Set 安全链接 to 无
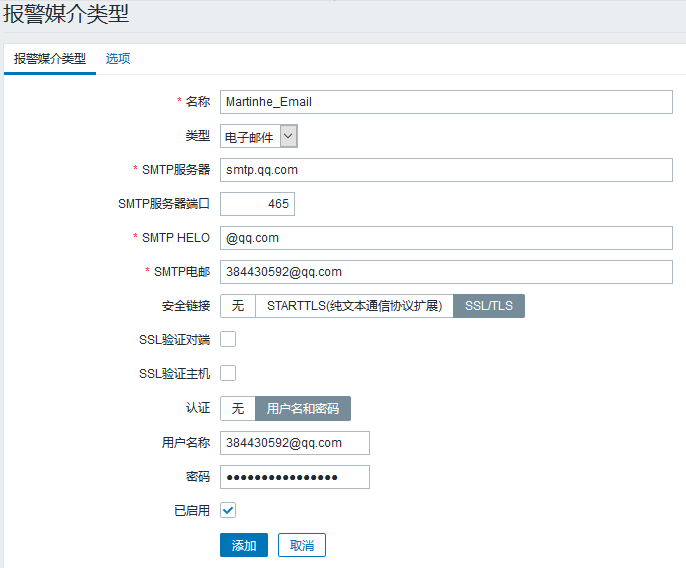The height and width of the screenshot is (568, 686). [x=237, y=306]
